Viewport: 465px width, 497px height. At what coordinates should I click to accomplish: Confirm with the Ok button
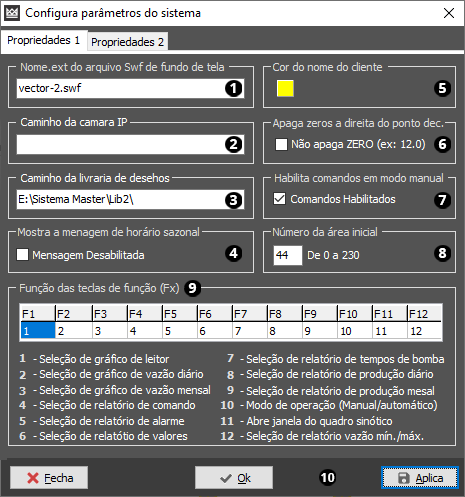pos(234,478)
